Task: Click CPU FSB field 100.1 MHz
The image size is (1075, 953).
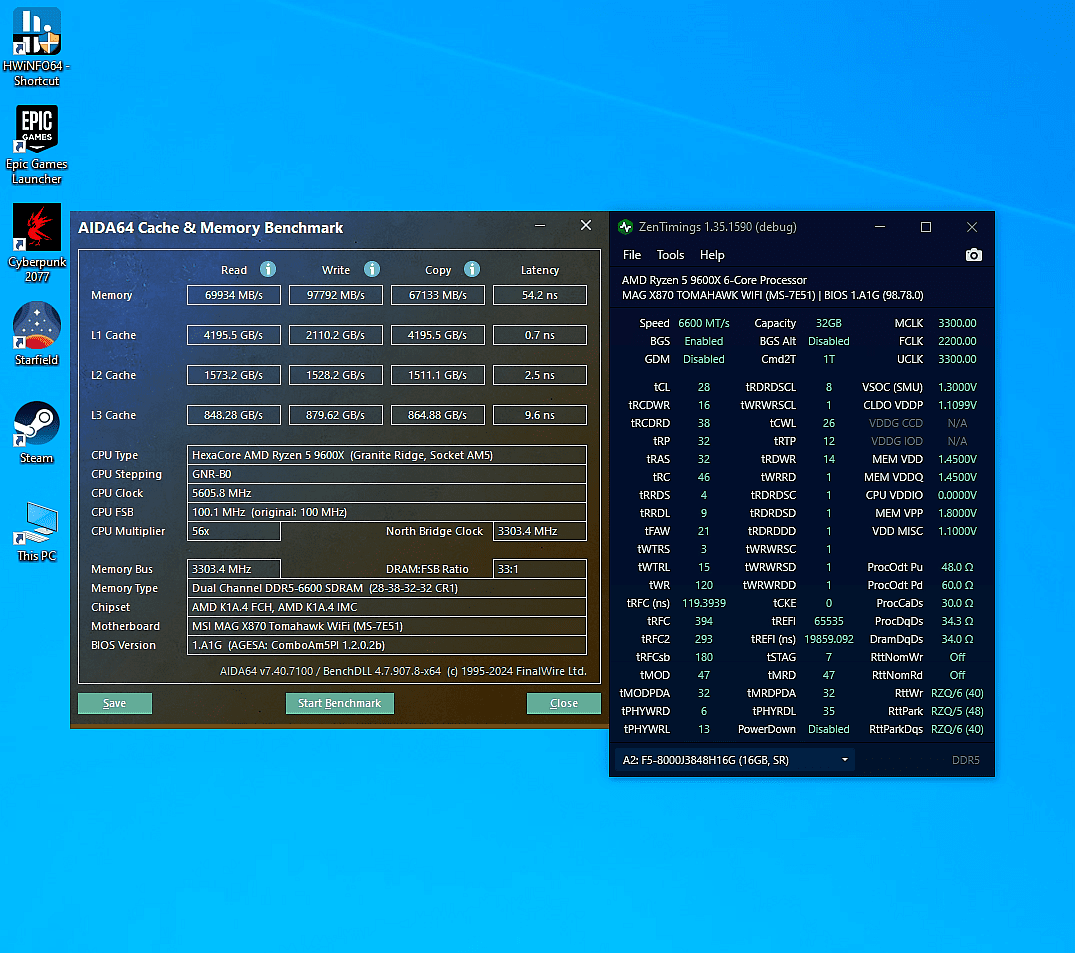Action: (387, 512)
